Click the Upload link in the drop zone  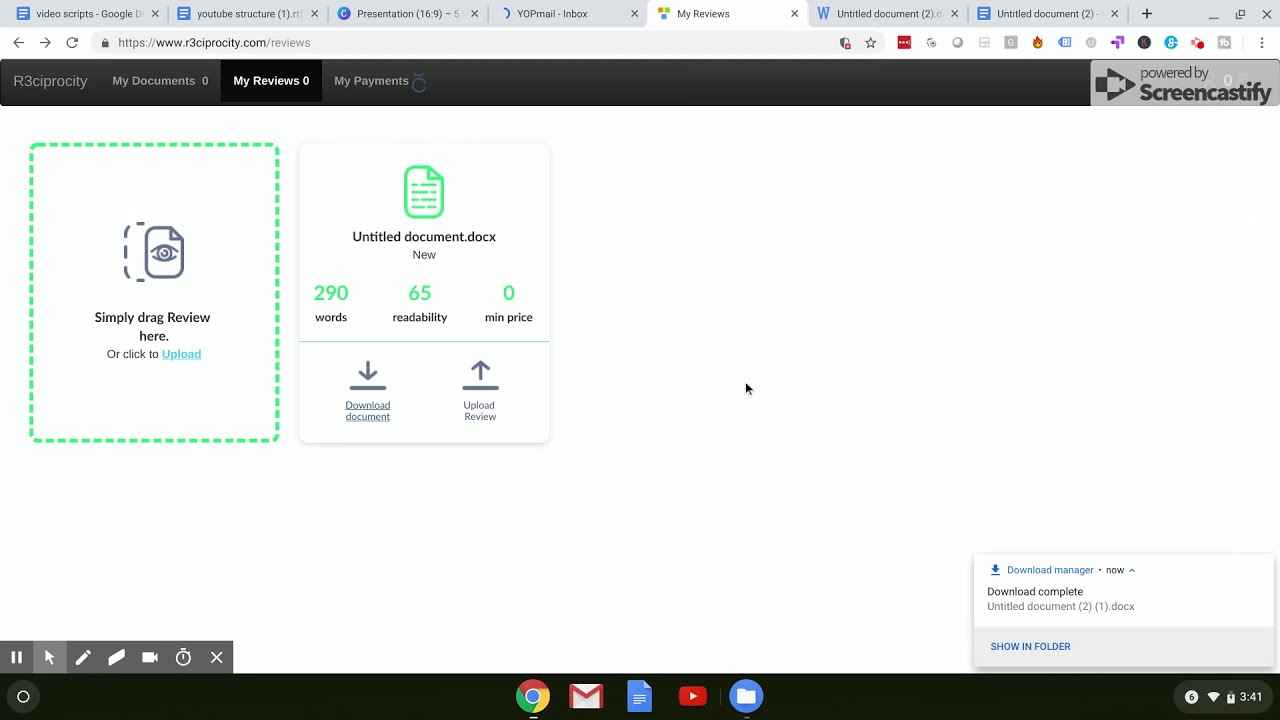[181, 354]
